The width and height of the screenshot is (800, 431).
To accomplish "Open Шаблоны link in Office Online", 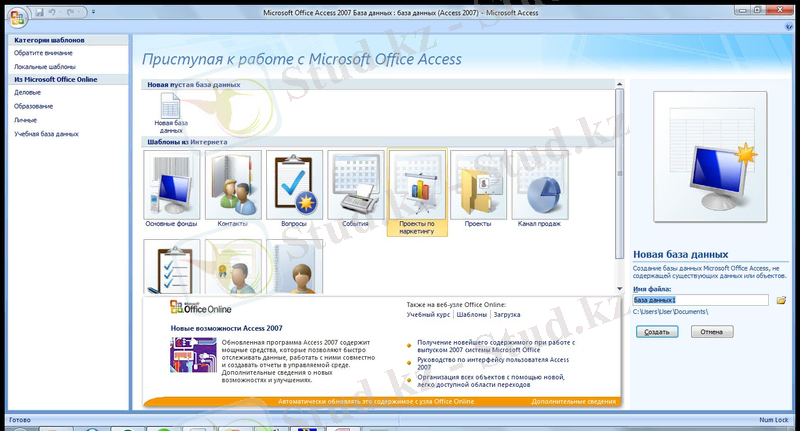I will tap(471, 315).
